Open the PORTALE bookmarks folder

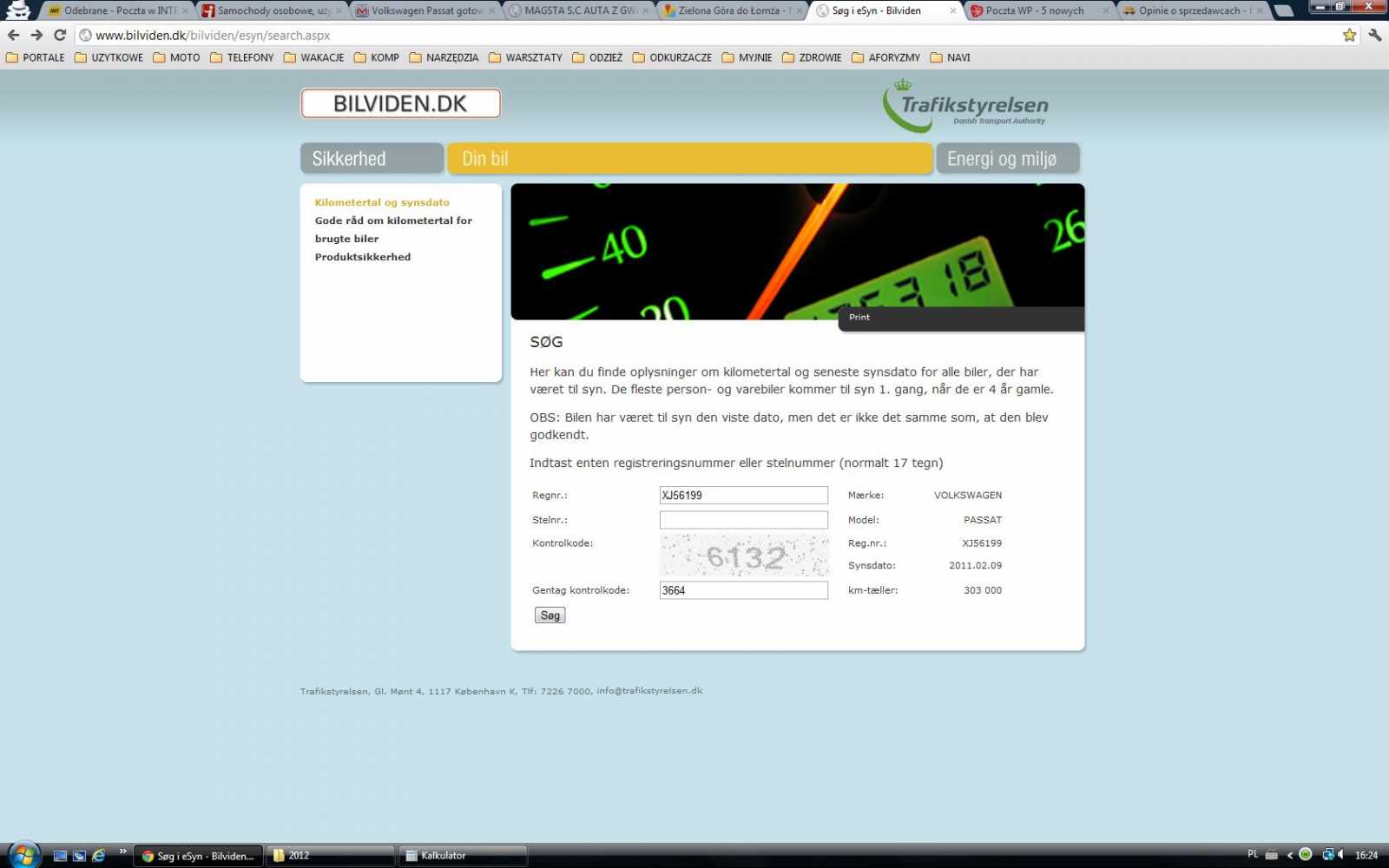[x=36, y=57]
